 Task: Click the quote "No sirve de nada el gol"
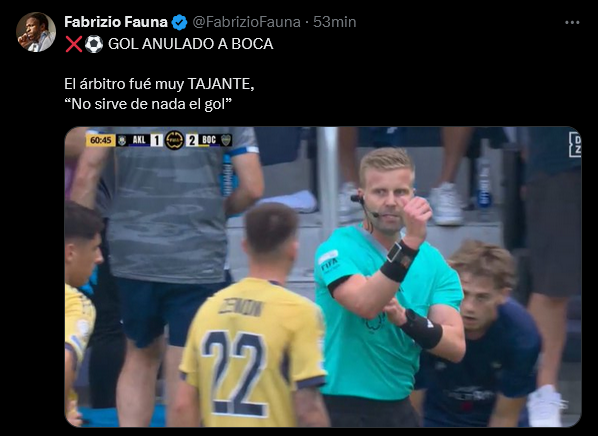(x=148, y=104)
